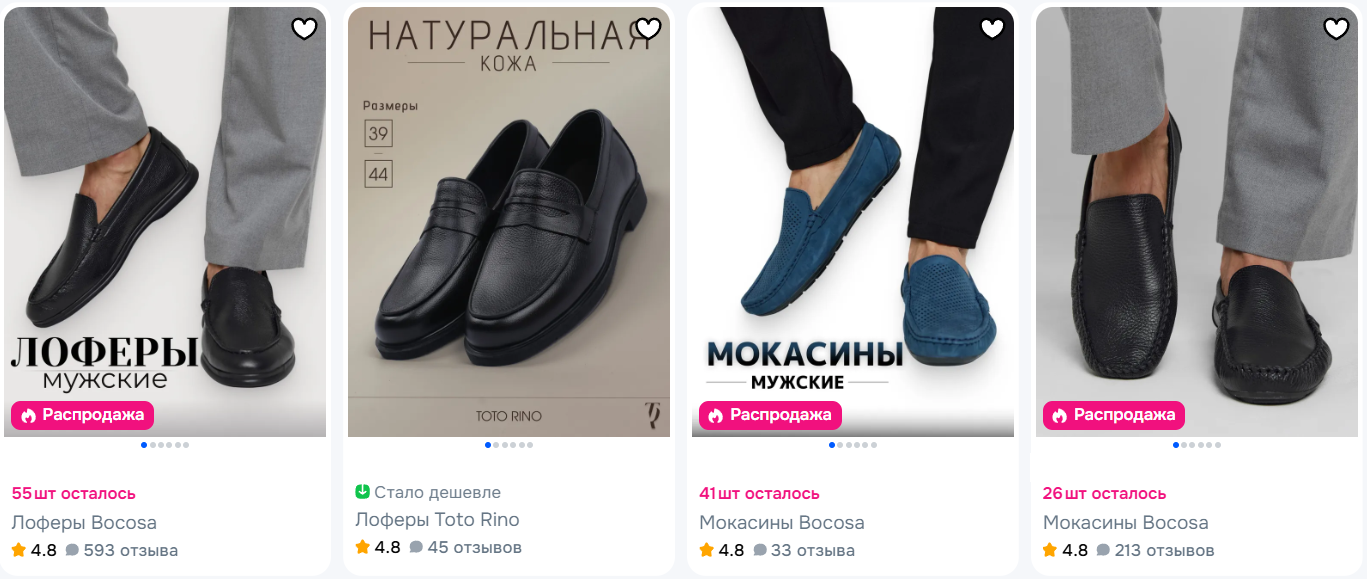The width and height of the screenshot is (1367, 579).
Task: Open Лоферы Toto Rino product title
Action: tap(437, 520)
